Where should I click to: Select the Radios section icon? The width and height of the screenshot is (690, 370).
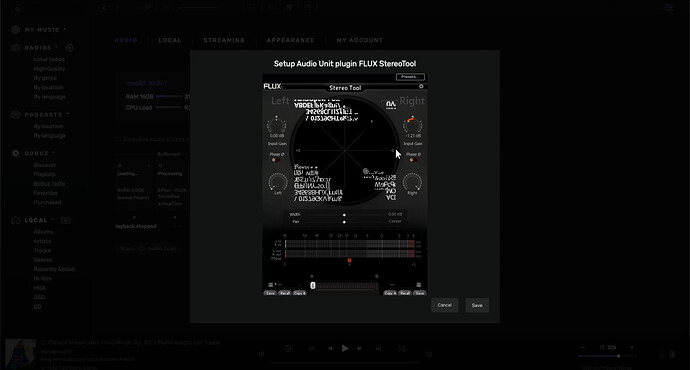point(15,48)
